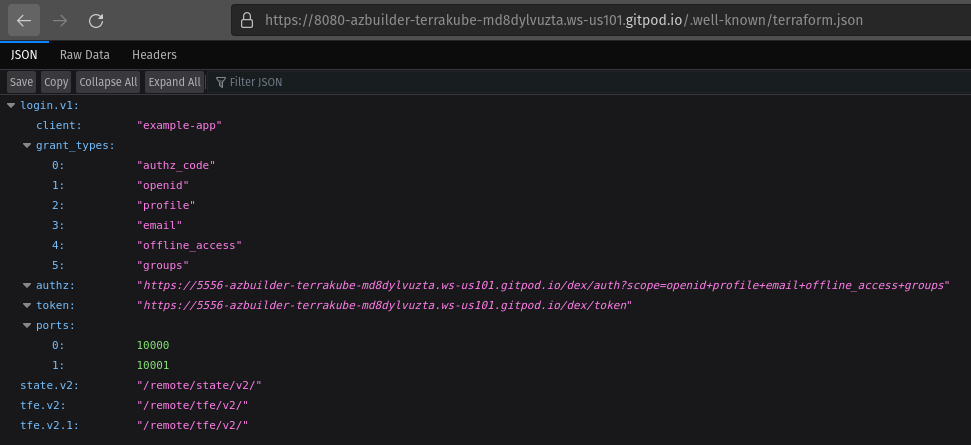
Task: Select the client key label
Action: click(x=59, y=125)
